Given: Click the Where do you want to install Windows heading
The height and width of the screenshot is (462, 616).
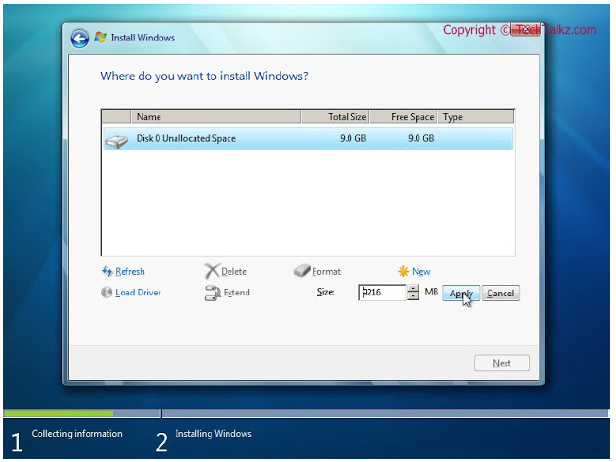Looking at the screenshot, I should pyautogui.click(x=204, y=76).
